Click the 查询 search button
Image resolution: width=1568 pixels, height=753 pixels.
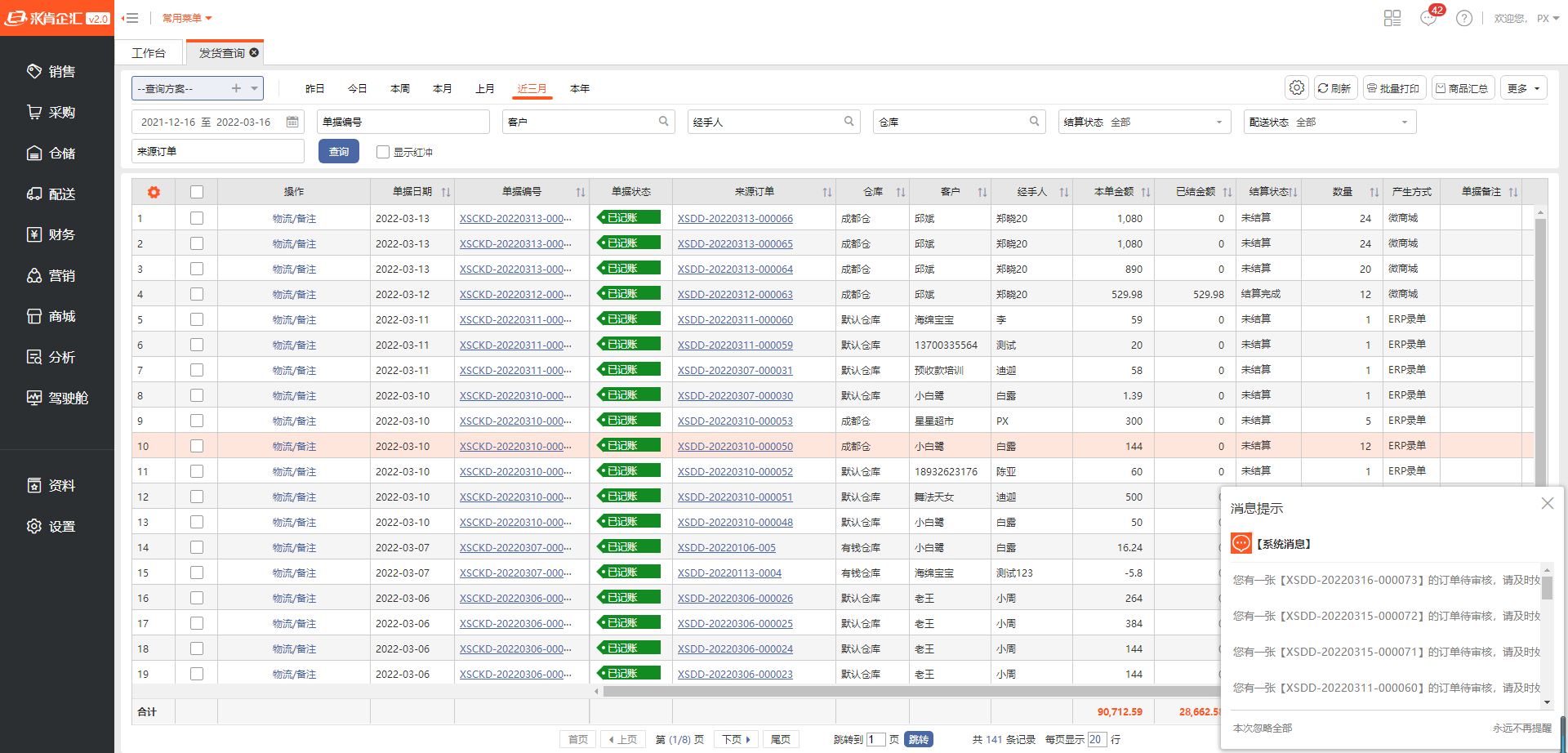pyautogui.click(x=338, y=151)
